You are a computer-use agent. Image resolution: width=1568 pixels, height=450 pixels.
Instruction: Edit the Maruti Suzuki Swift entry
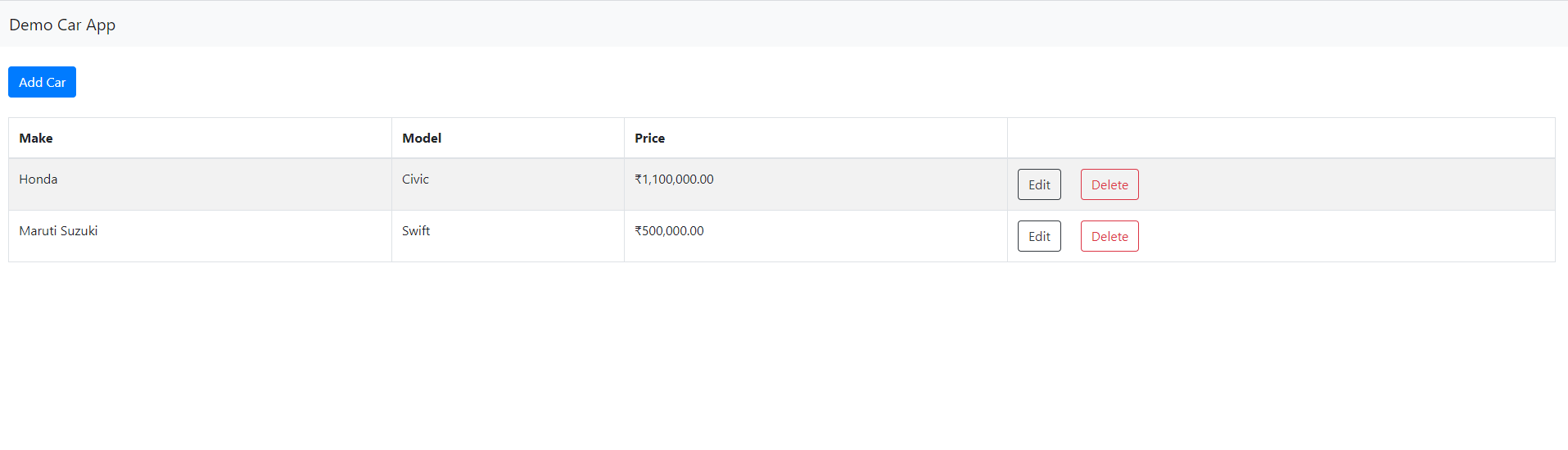1039,236
